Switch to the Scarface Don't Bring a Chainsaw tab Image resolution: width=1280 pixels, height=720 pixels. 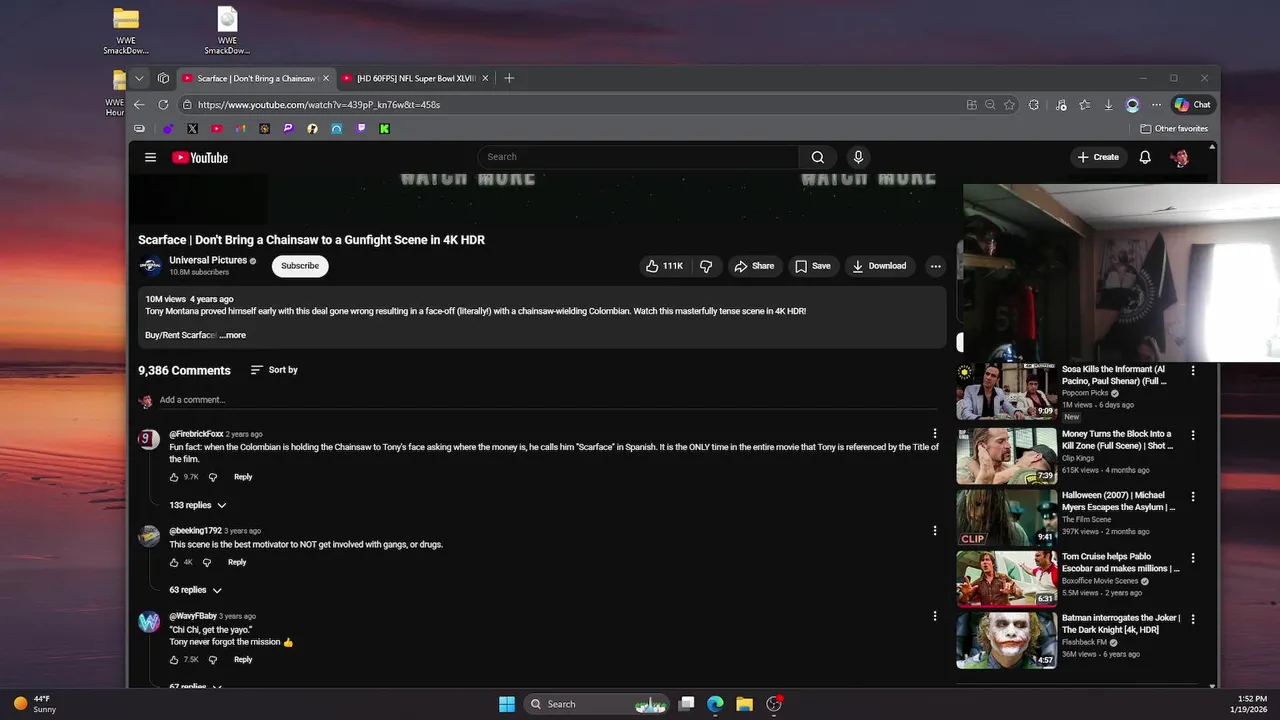click(256, 78)
